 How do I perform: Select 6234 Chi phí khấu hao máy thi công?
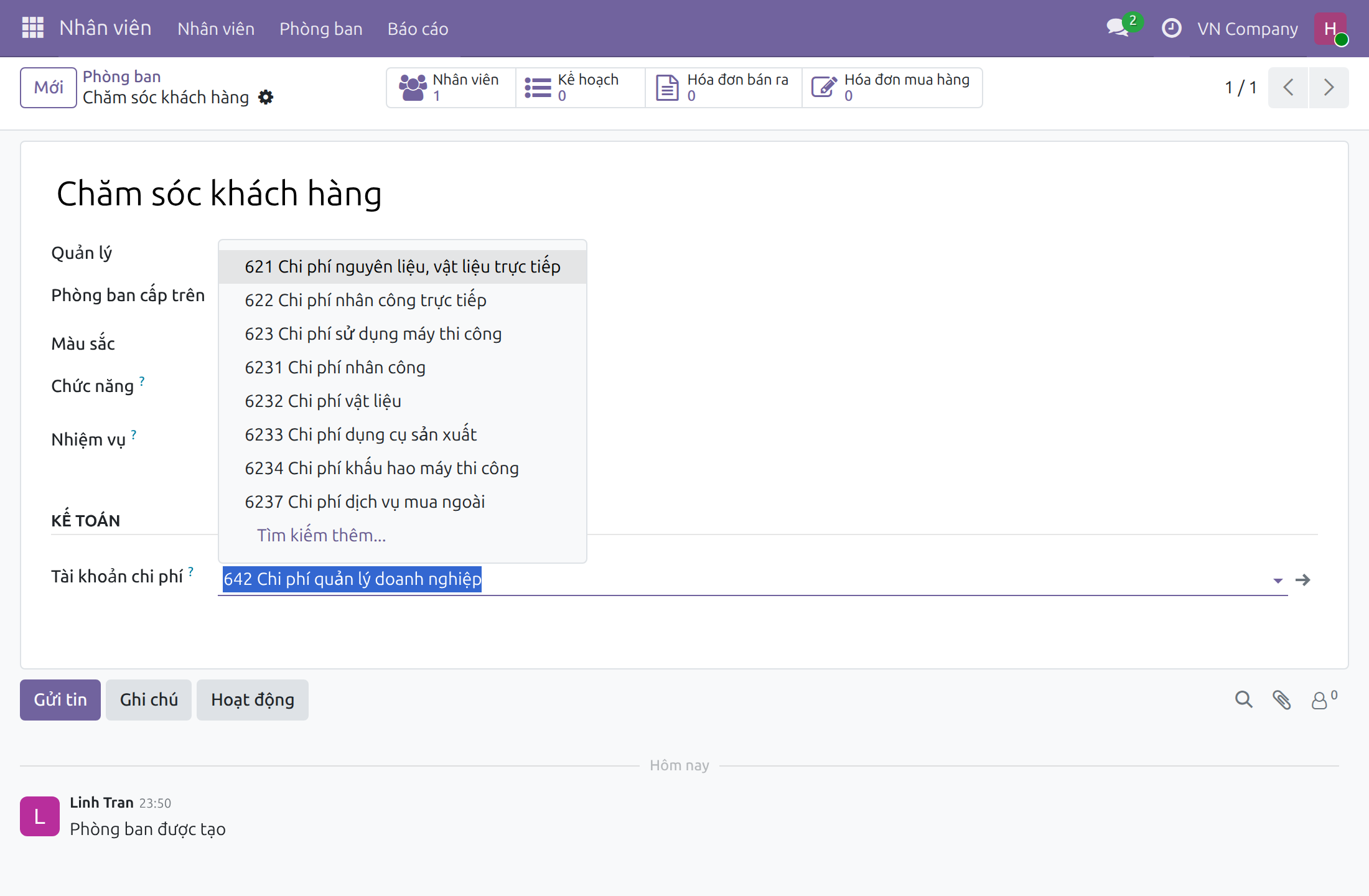coord(403,469)
